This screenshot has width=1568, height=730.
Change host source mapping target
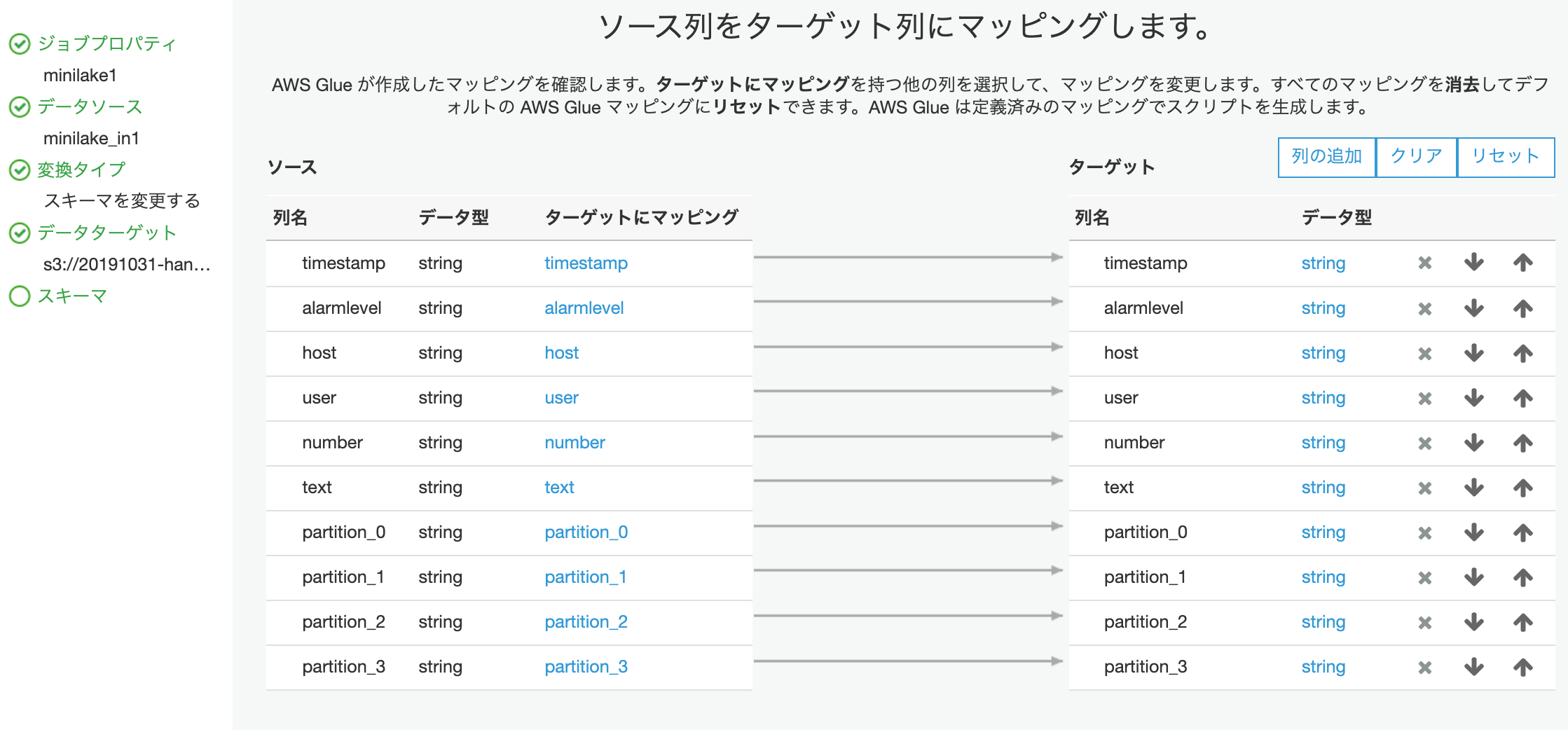point(561,352)
